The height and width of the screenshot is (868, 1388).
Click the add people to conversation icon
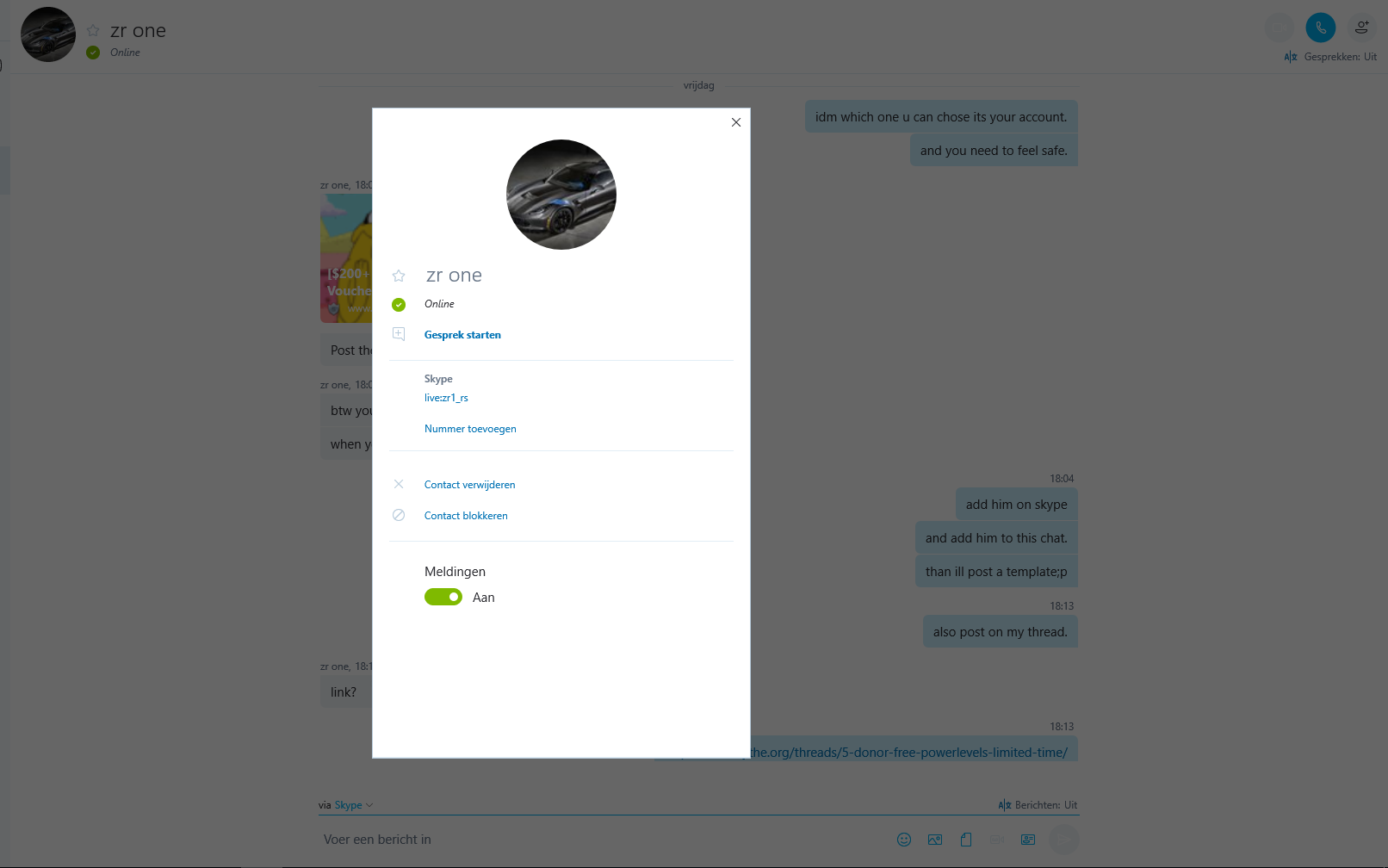click(x=1361, y=28)
